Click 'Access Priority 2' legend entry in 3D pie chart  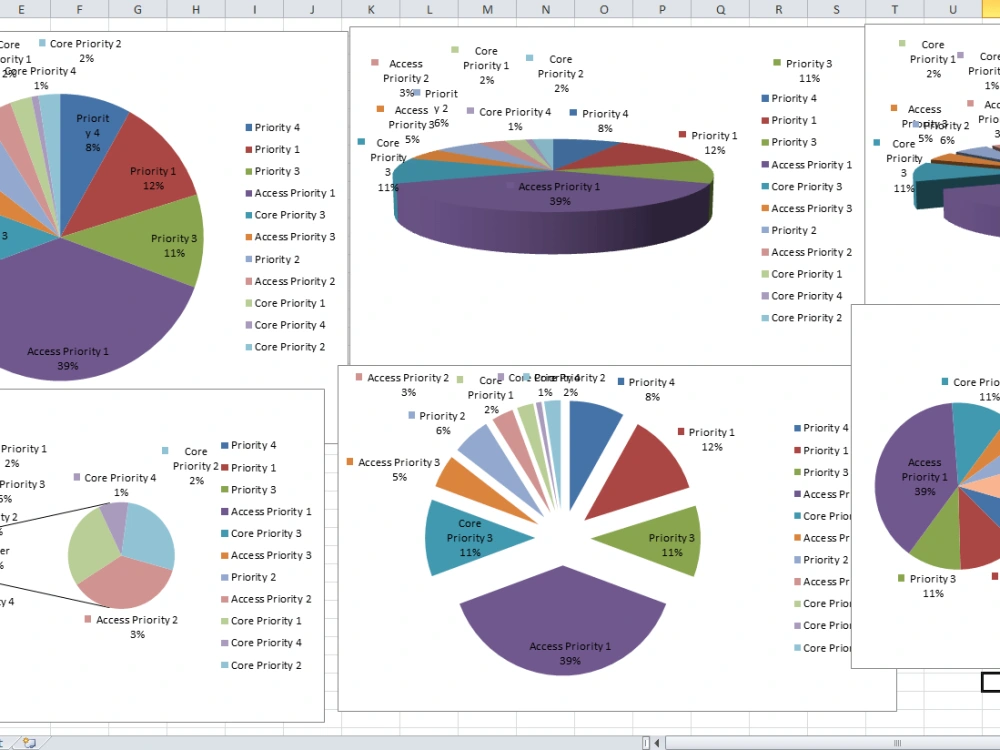coord(807,253)
